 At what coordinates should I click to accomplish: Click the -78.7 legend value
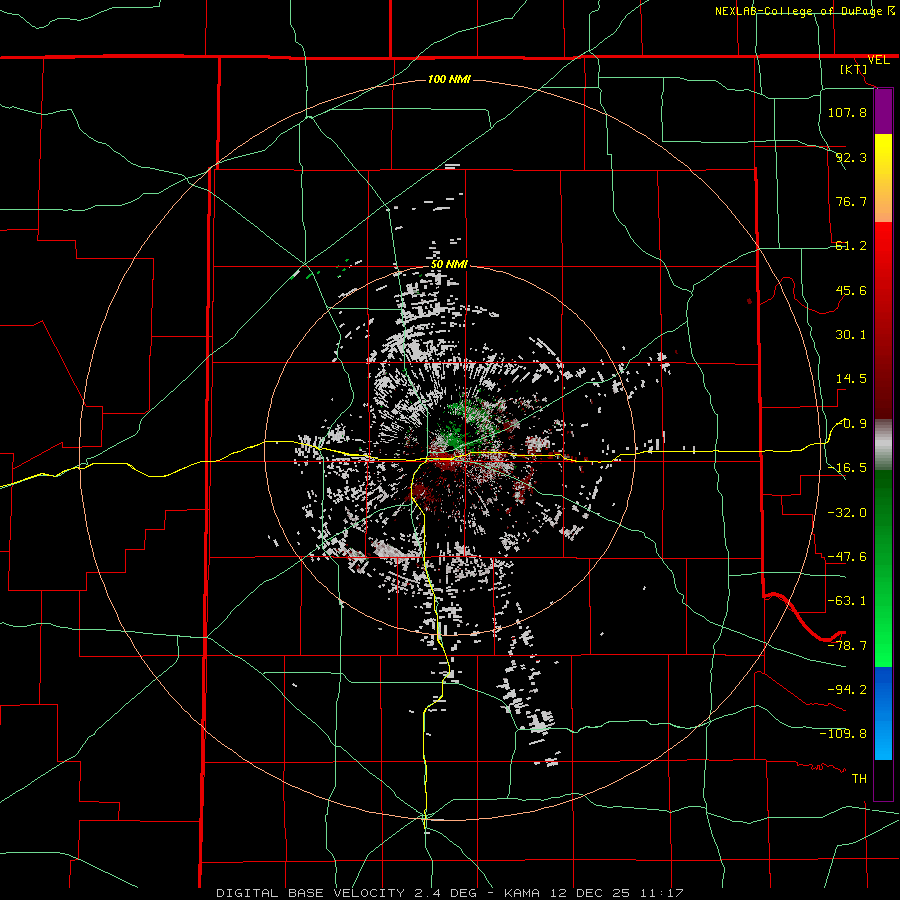point(847,645)
